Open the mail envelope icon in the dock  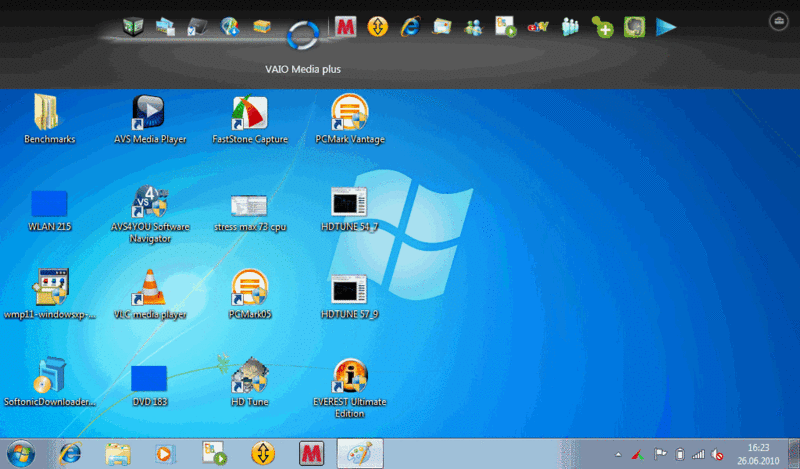[442, 27]
